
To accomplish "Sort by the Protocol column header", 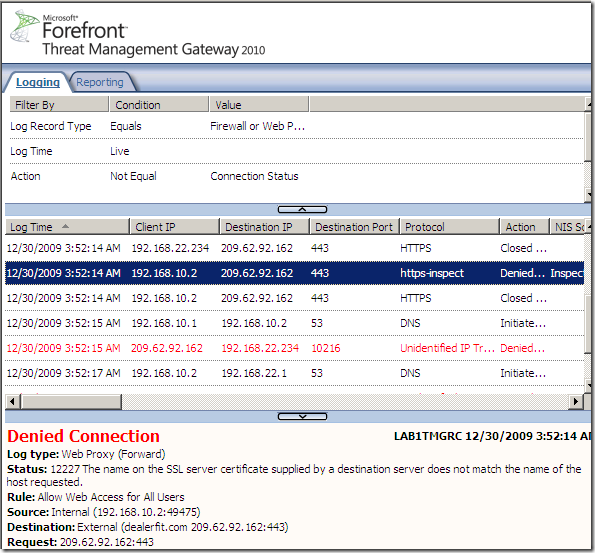I will click(x=449, y=227).
